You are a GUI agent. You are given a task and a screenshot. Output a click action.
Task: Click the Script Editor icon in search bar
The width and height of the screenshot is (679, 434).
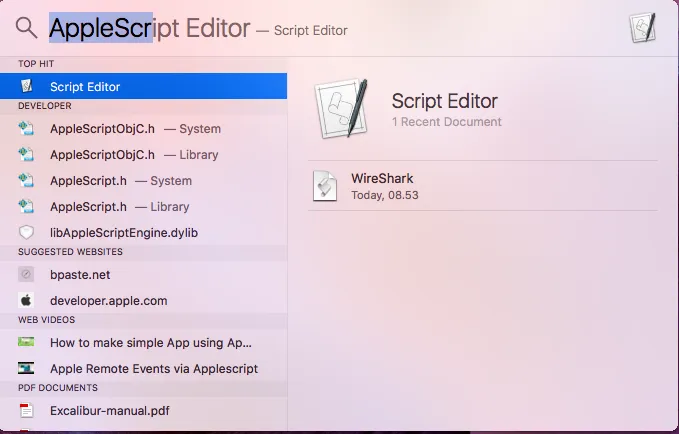click(643, 28)
